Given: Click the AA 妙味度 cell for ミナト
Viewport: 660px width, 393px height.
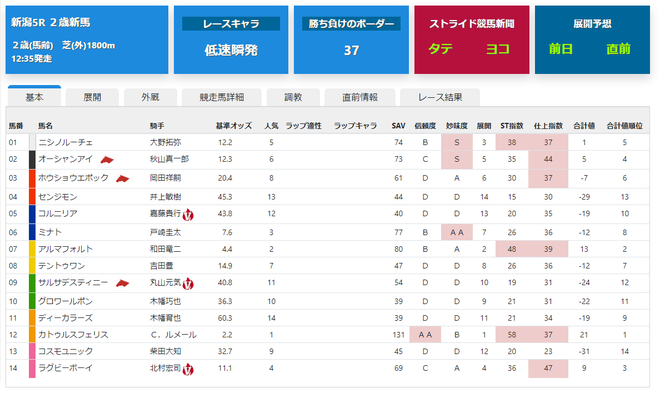Looking at the screenshot, I should pos(457,232).
